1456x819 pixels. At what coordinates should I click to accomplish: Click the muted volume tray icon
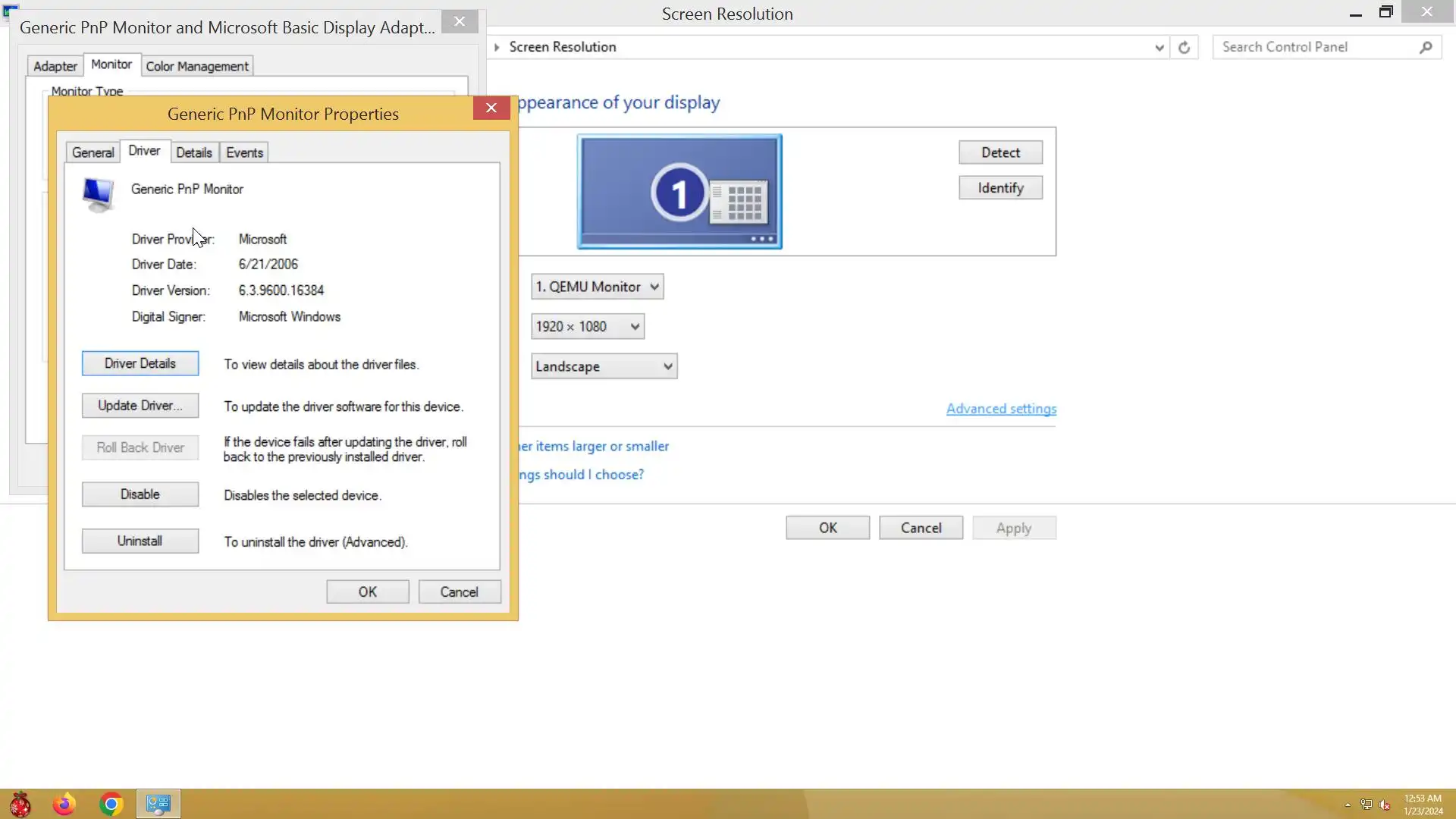click(1385, 805)
